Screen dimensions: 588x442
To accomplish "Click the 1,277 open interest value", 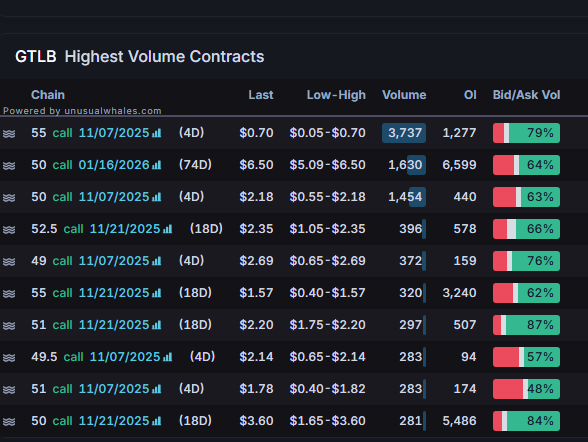I will pyautogui.click(x=459, y=133).
